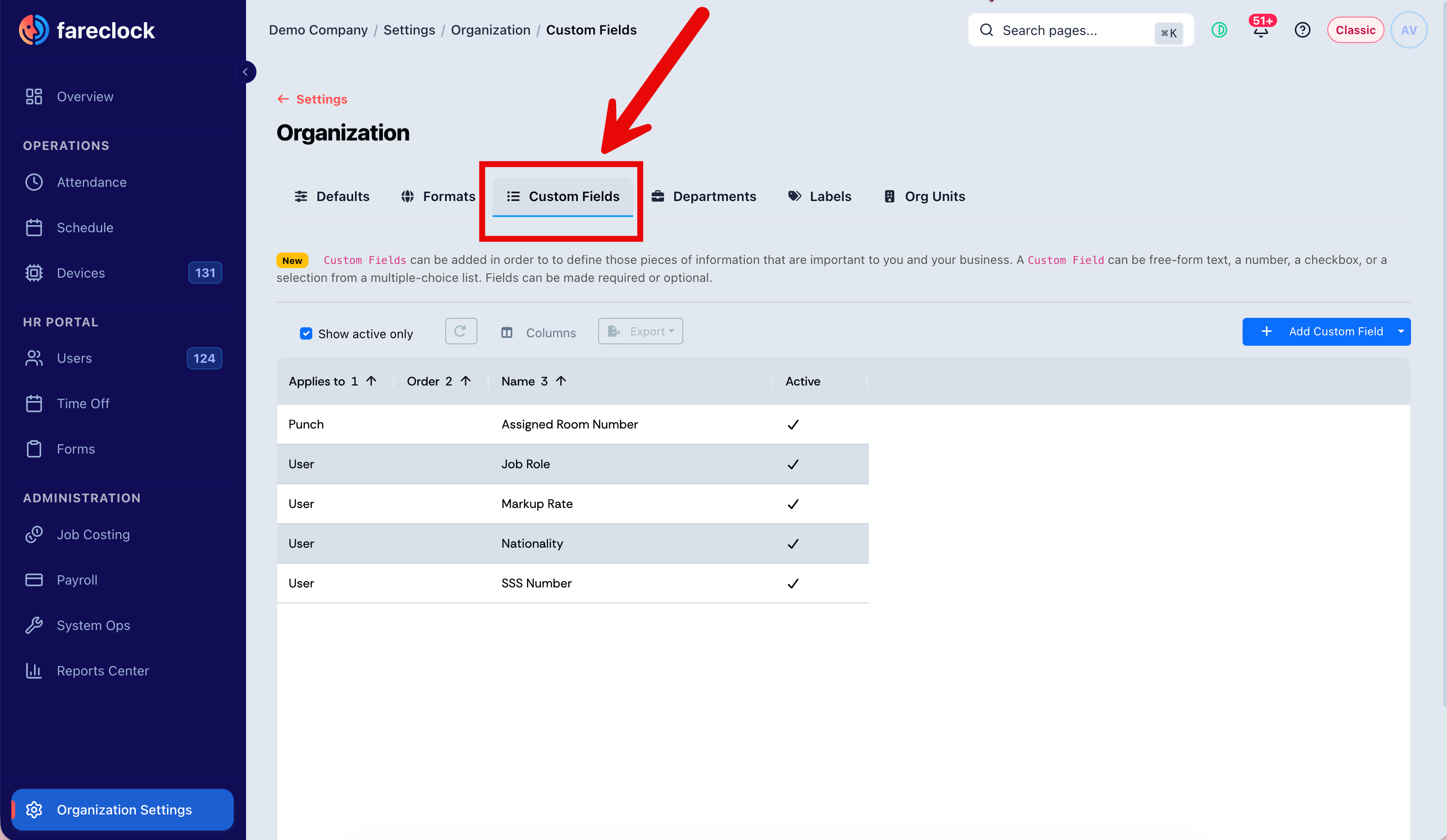Expand the Add Custom Field dropdown arrow
The width and height of the screenshot is (1447, 840).
coord(1401,331)
